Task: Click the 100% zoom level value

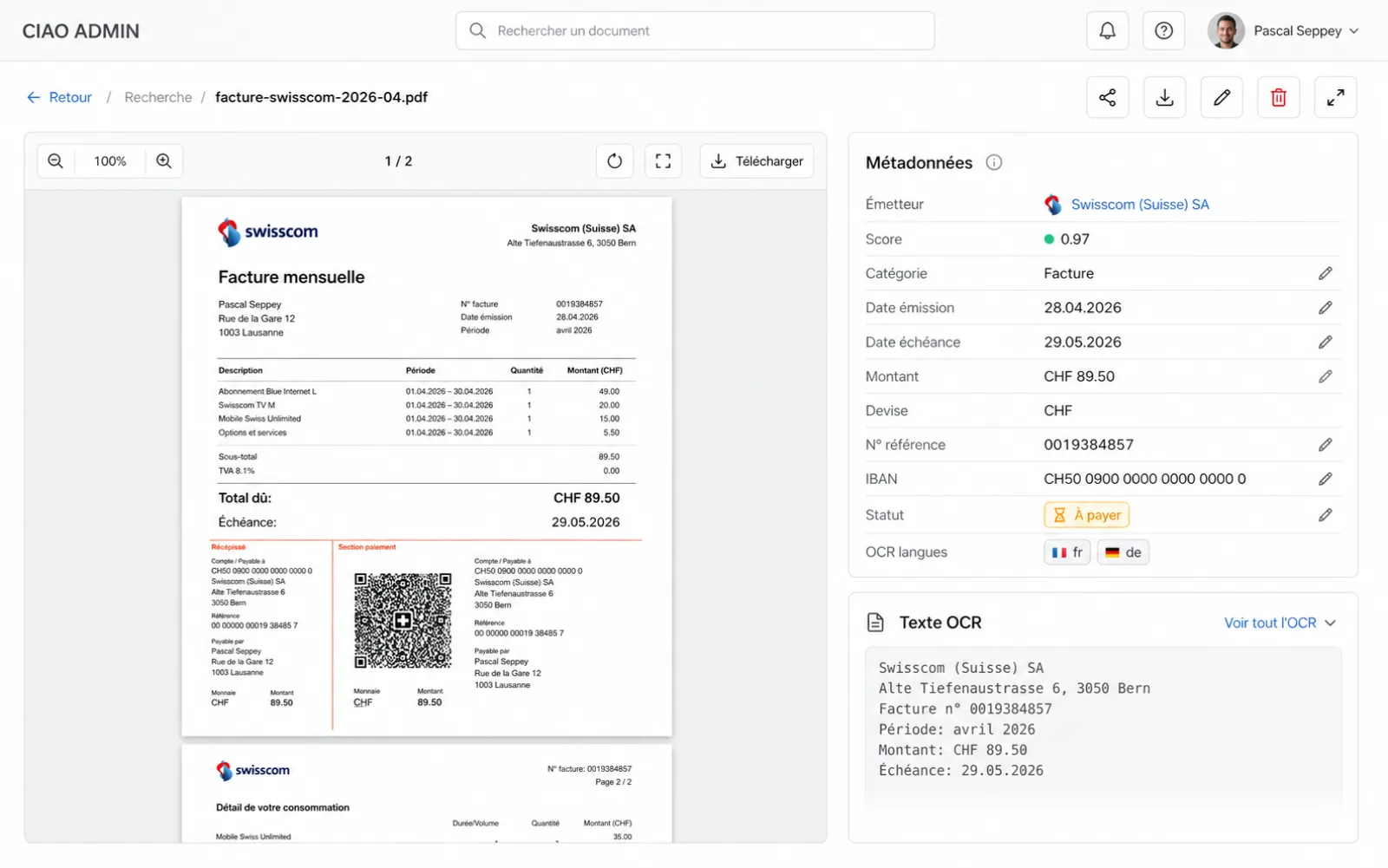Action: pyautogui.click(x=110, y=161)
